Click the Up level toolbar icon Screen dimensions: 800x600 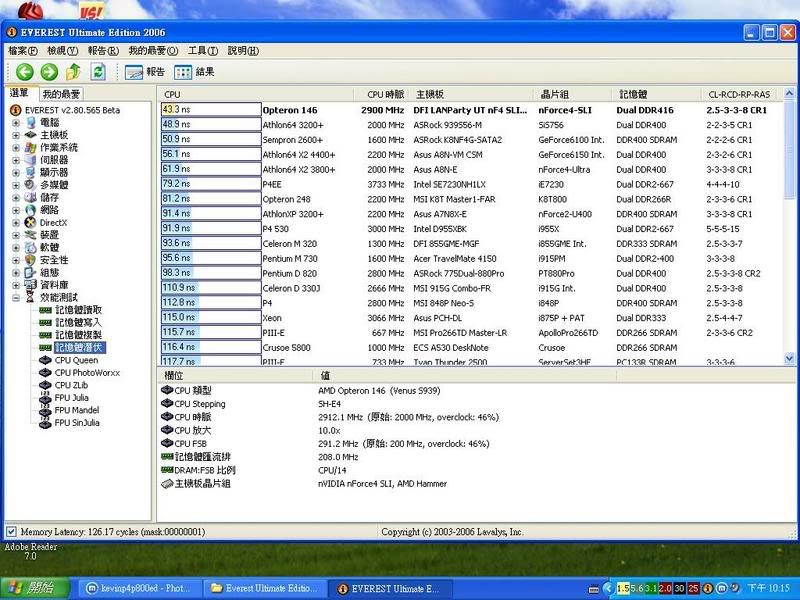coord(73,72)
